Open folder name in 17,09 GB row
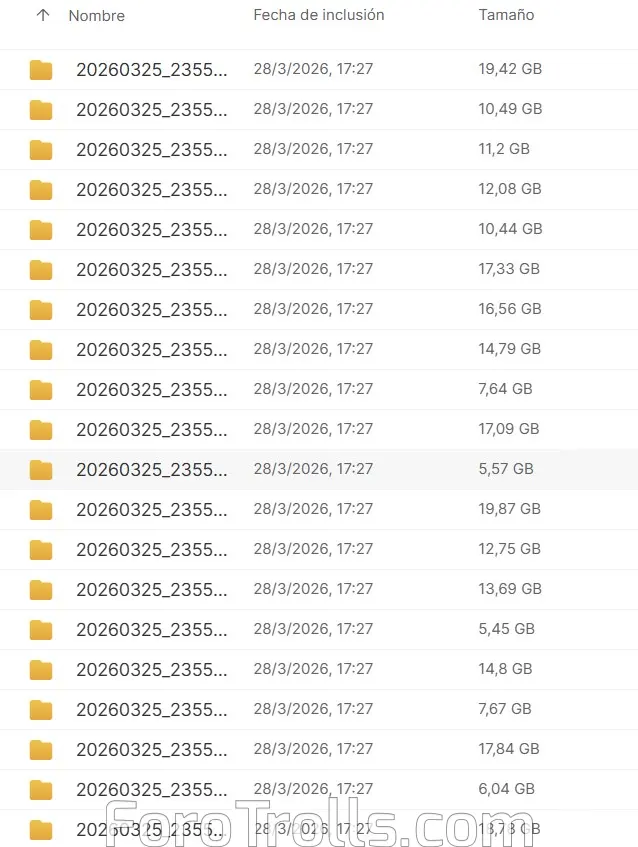 coord(152,429)
